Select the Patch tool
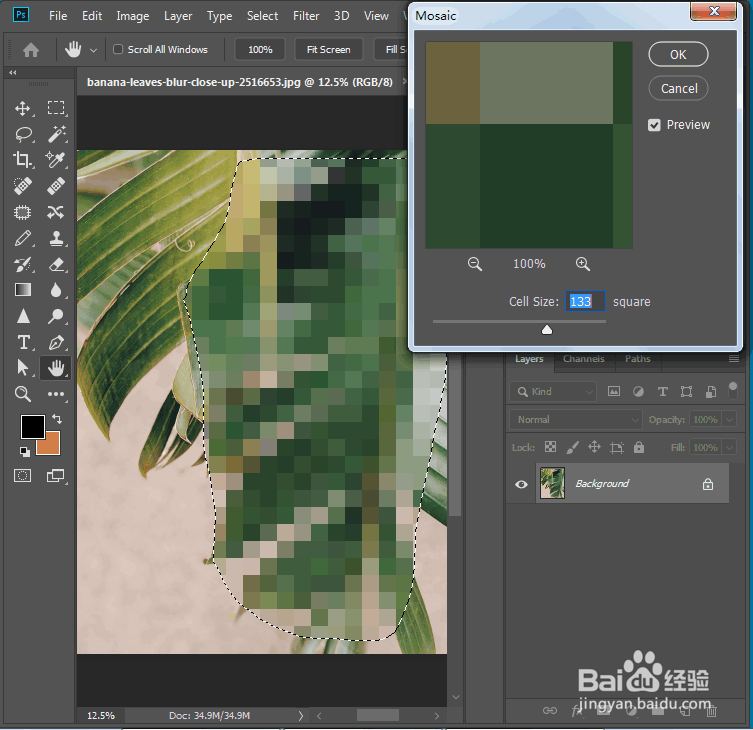The height and width of the screenshot is (730, 753). [x=23, y=212]
